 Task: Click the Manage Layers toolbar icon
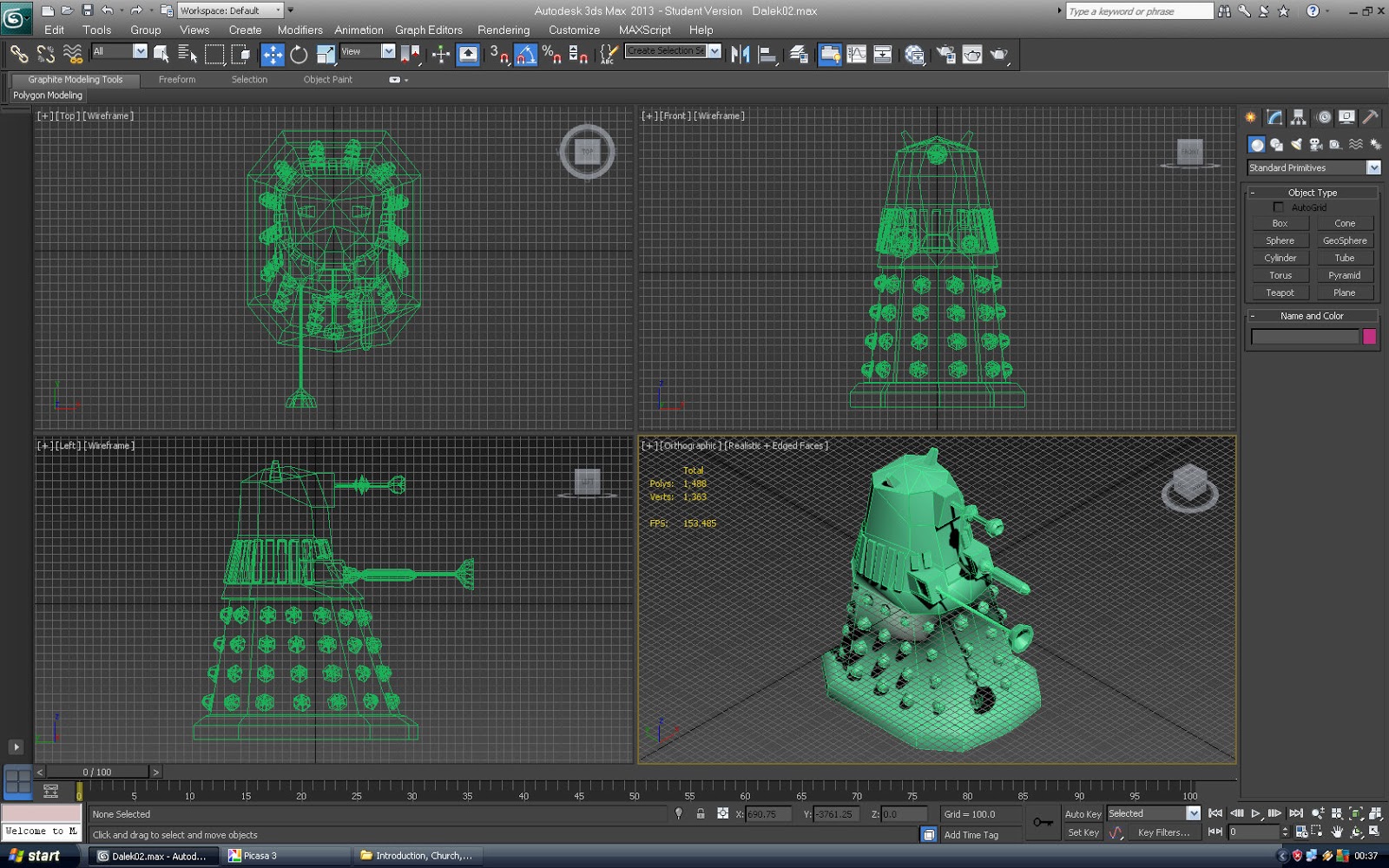tap(799, 55)
